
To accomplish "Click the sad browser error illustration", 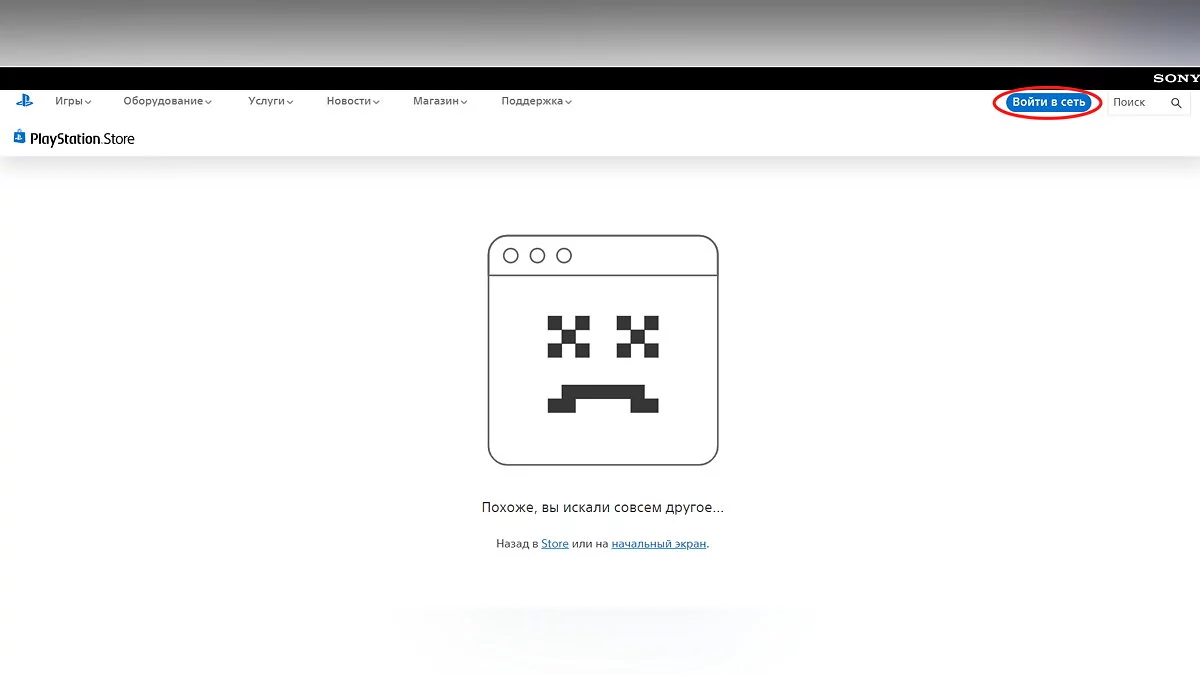I will [603, 350].
